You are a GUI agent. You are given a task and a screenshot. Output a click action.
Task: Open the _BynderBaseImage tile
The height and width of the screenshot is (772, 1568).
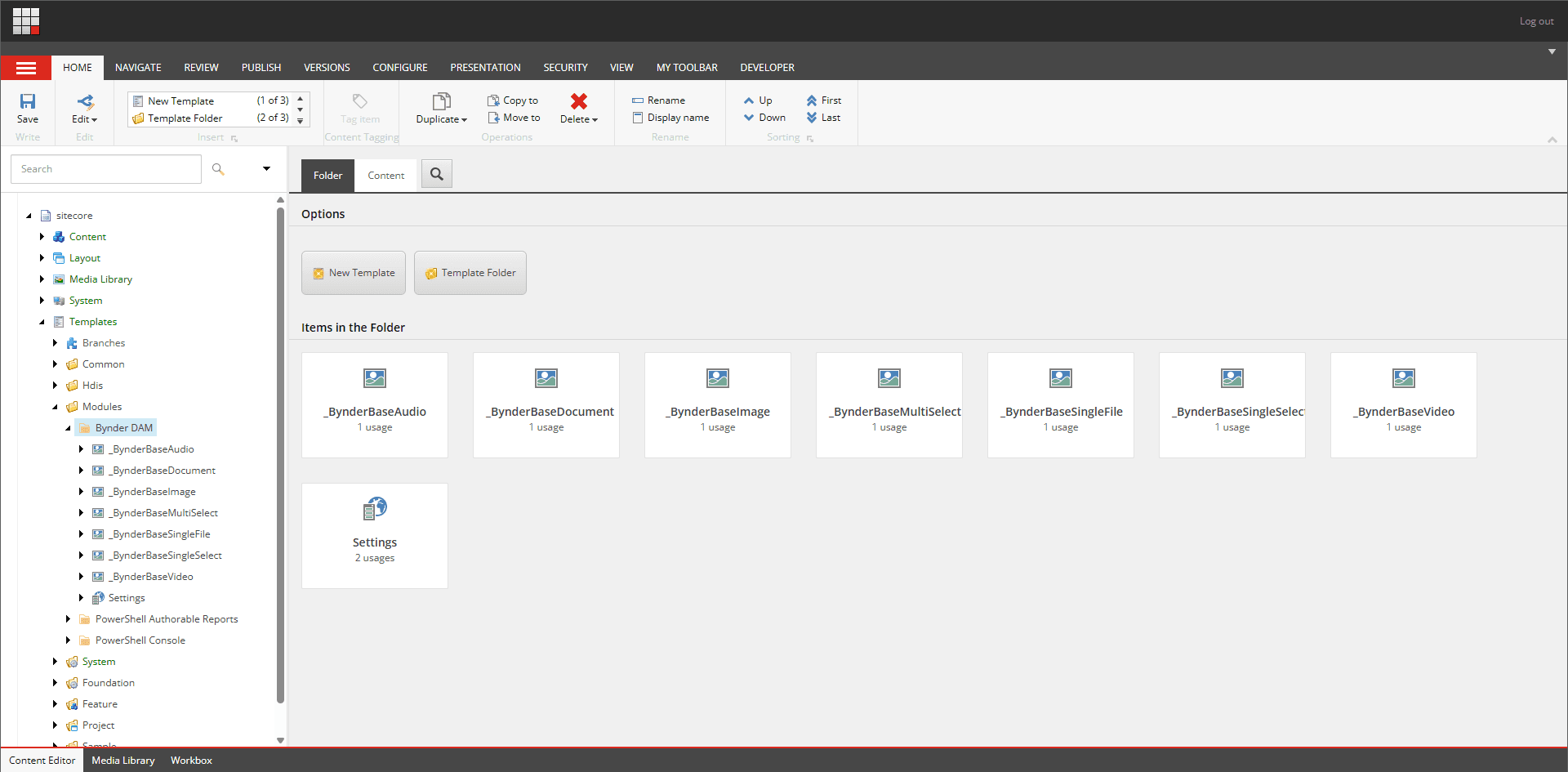718,405
